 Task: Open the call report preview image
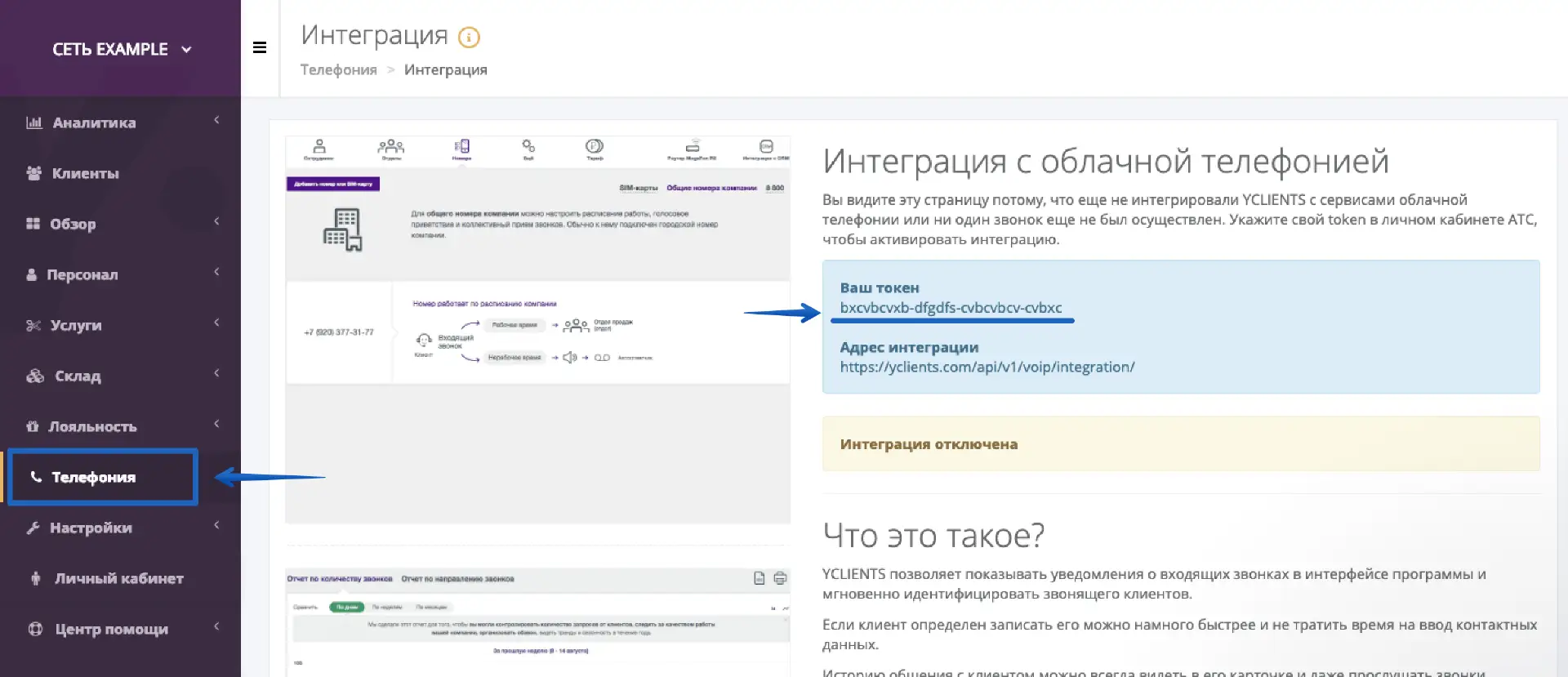tap(537, 621)
